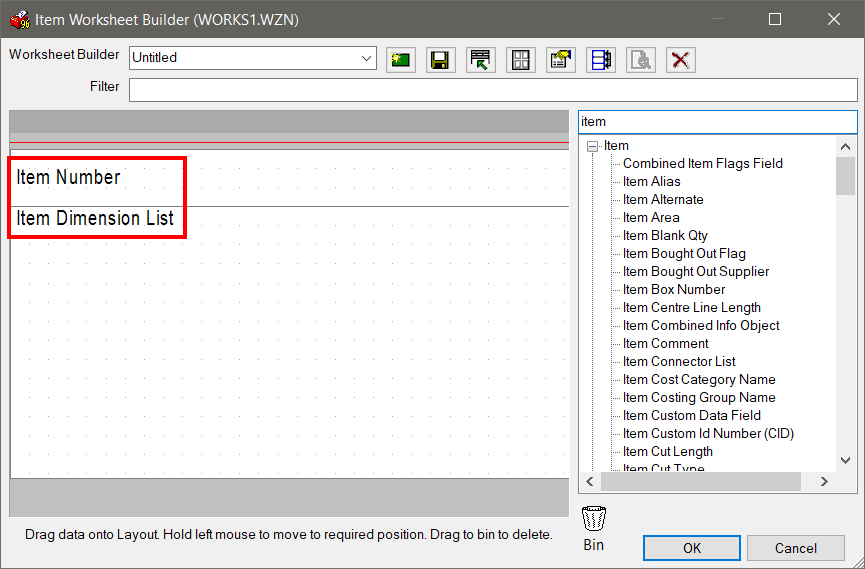The height and width of the screenshot is (569, 865).
Task: Click the greyed print preview icon
Action: click(x=640, y=60)
